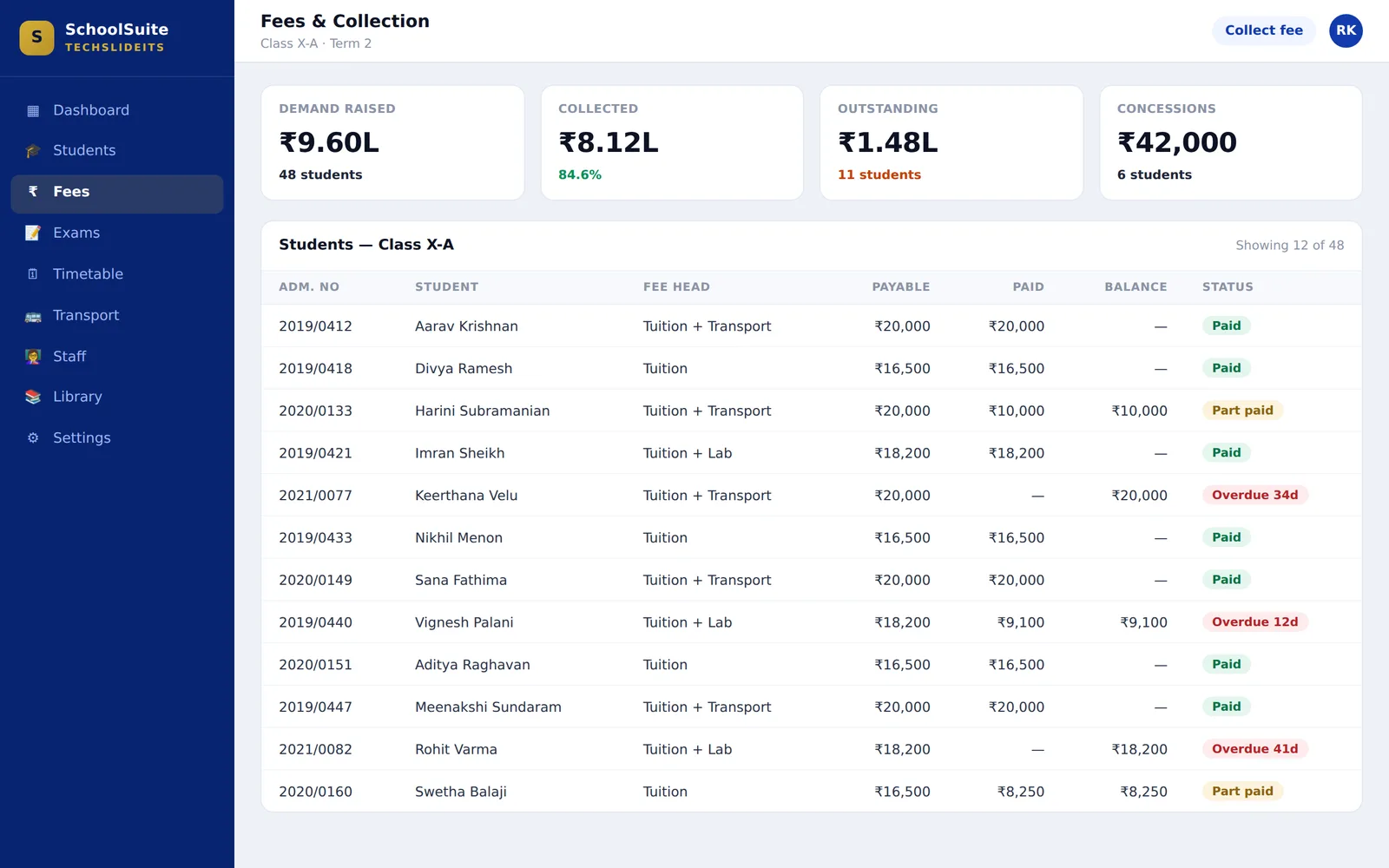Go to the Students section

click(x=116, y=150)
